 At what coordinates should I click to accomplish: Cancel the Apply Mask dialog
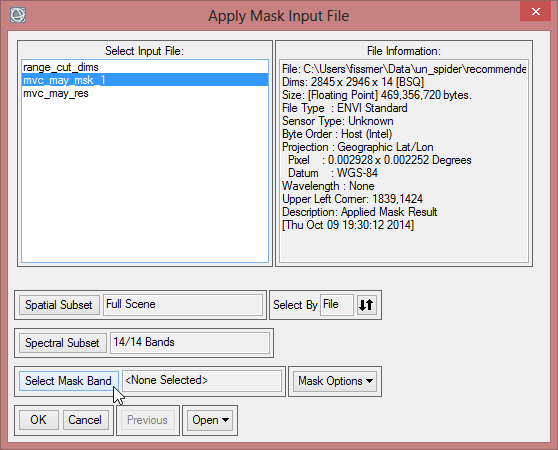click(85, 420)
